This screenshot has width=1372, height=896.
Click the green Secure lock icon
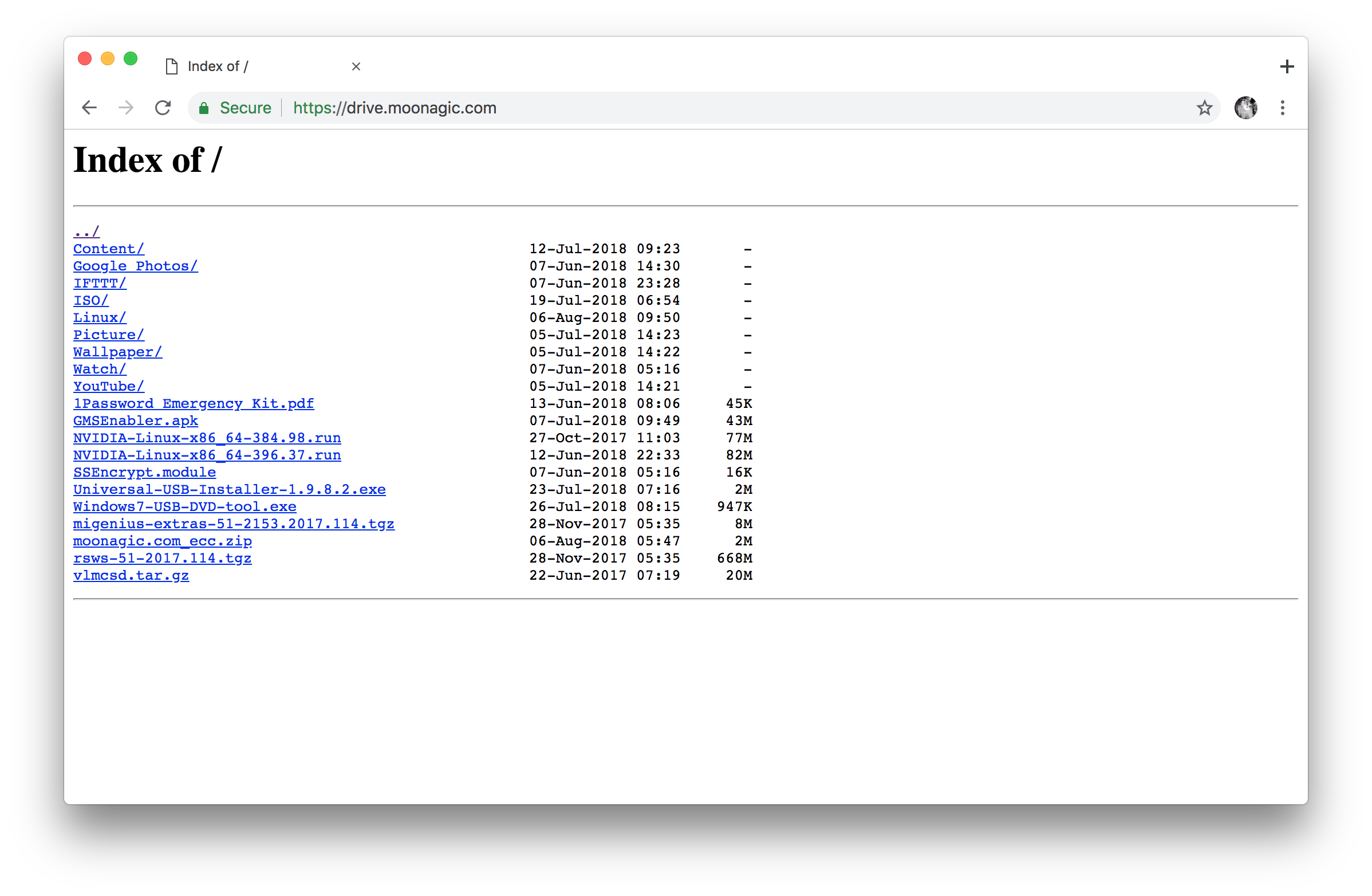[203, 108]
